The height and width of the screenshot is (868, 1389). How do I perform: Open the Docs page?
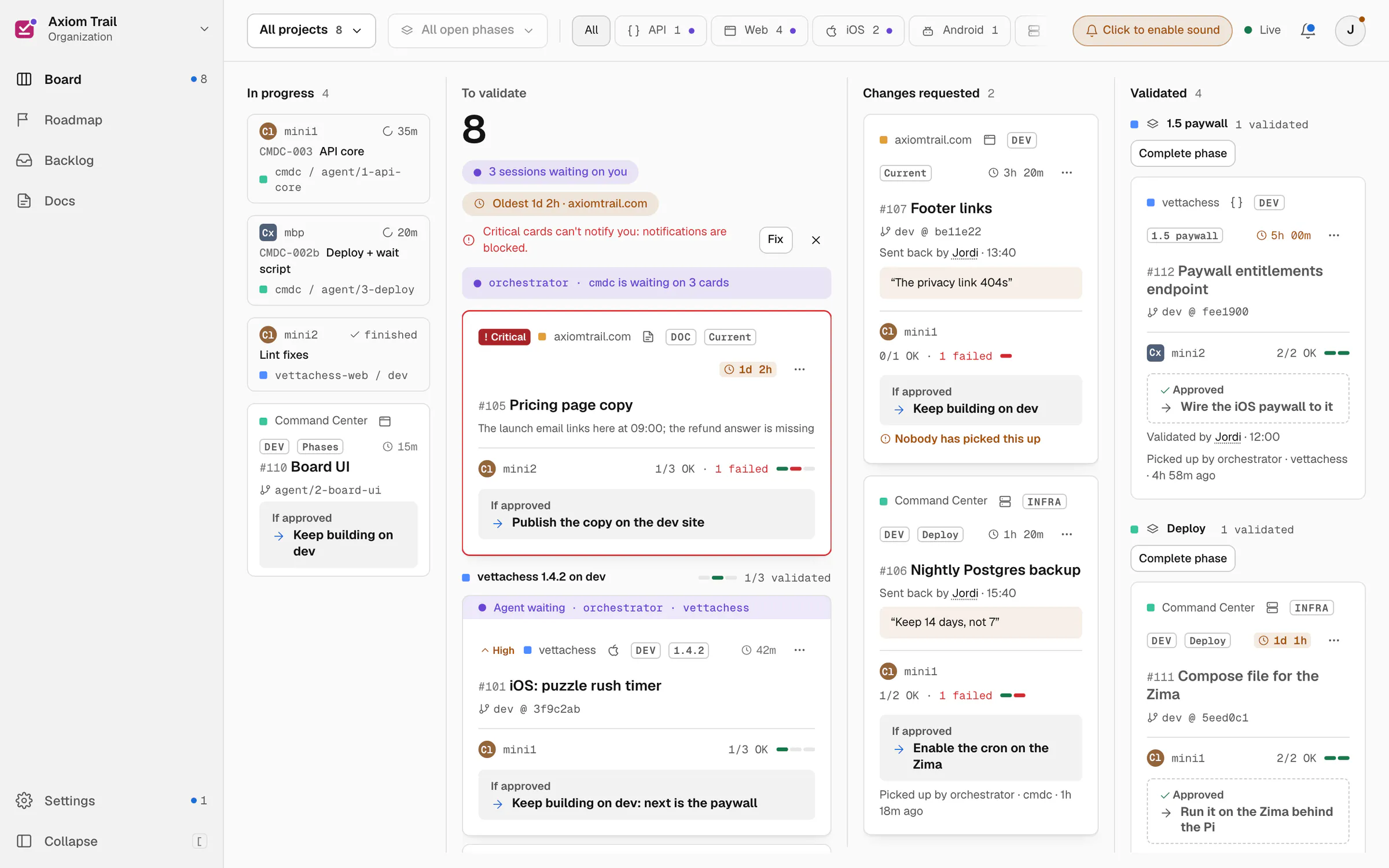(111, 201)
